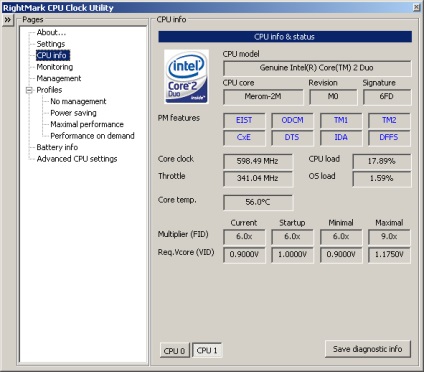424x372 pixels.
Task: Open the Settings page
Action: 51,44
